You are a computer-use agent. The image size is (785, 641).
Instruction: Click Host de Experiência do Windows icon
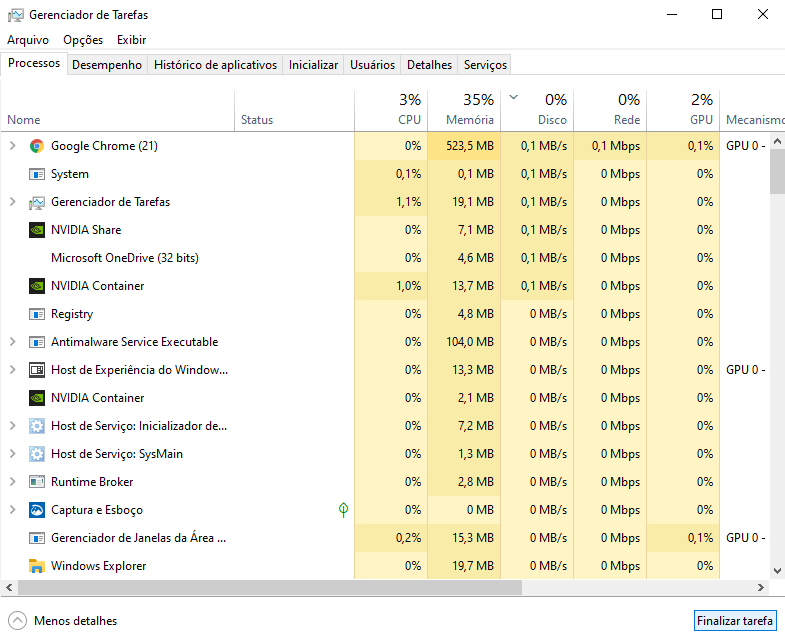(x=37, y=370)
